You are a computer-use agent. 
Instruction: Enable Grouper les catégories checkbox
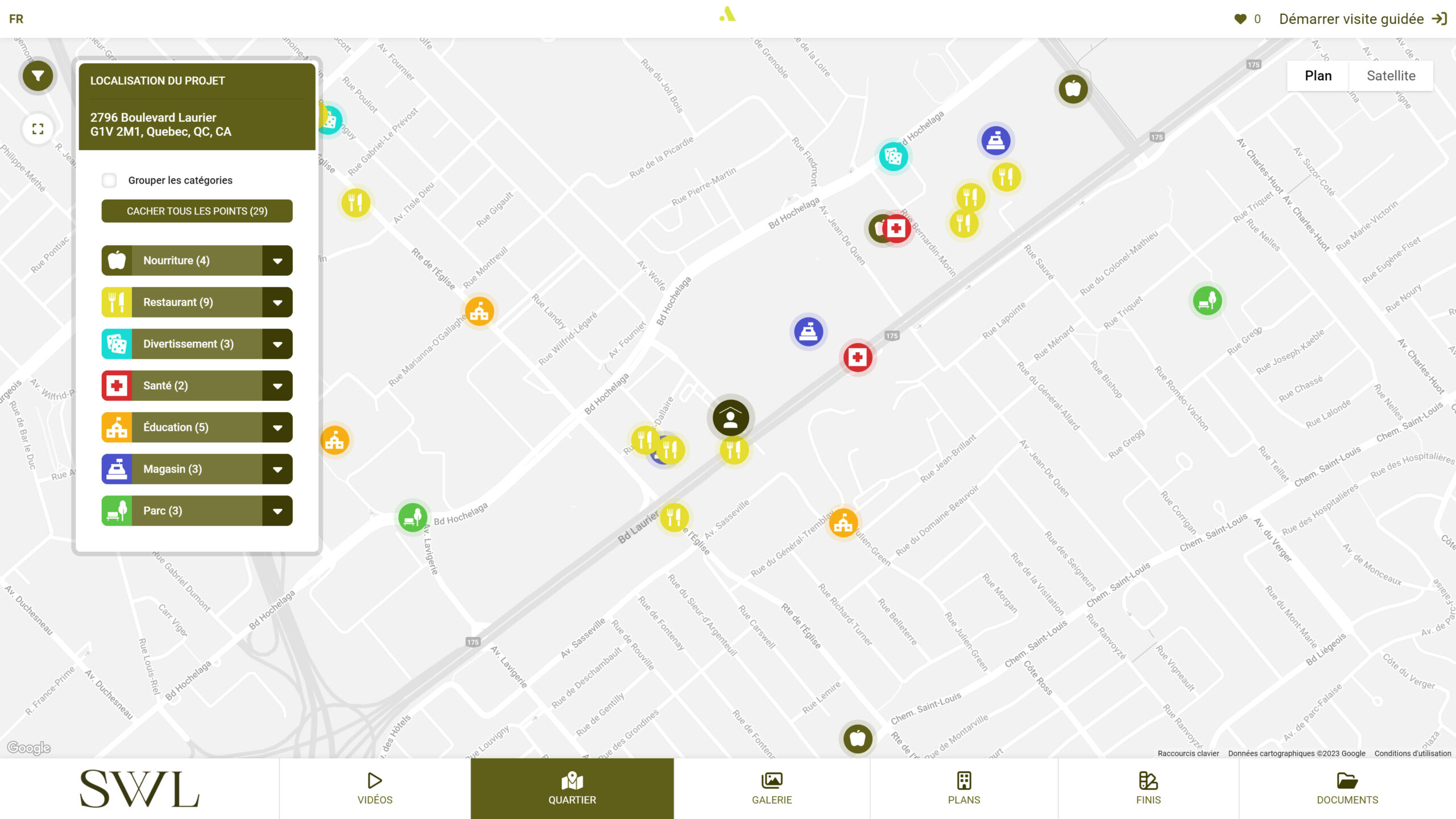(109, 180)
